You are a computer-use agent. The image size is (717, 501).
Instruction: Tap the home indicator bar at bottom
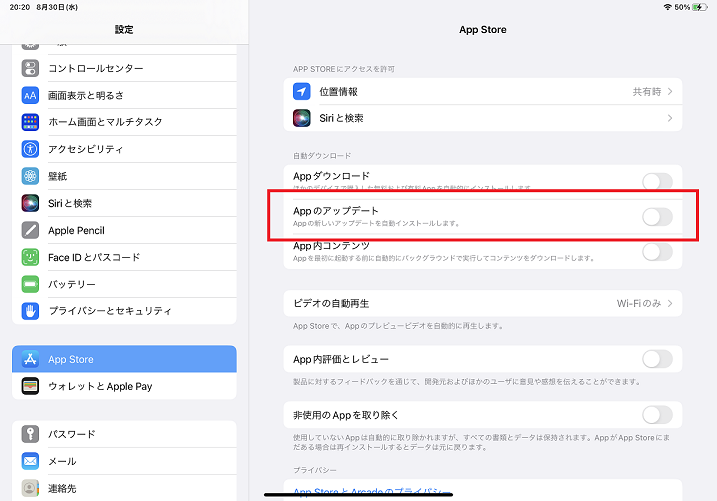click(x=358, y=494)
